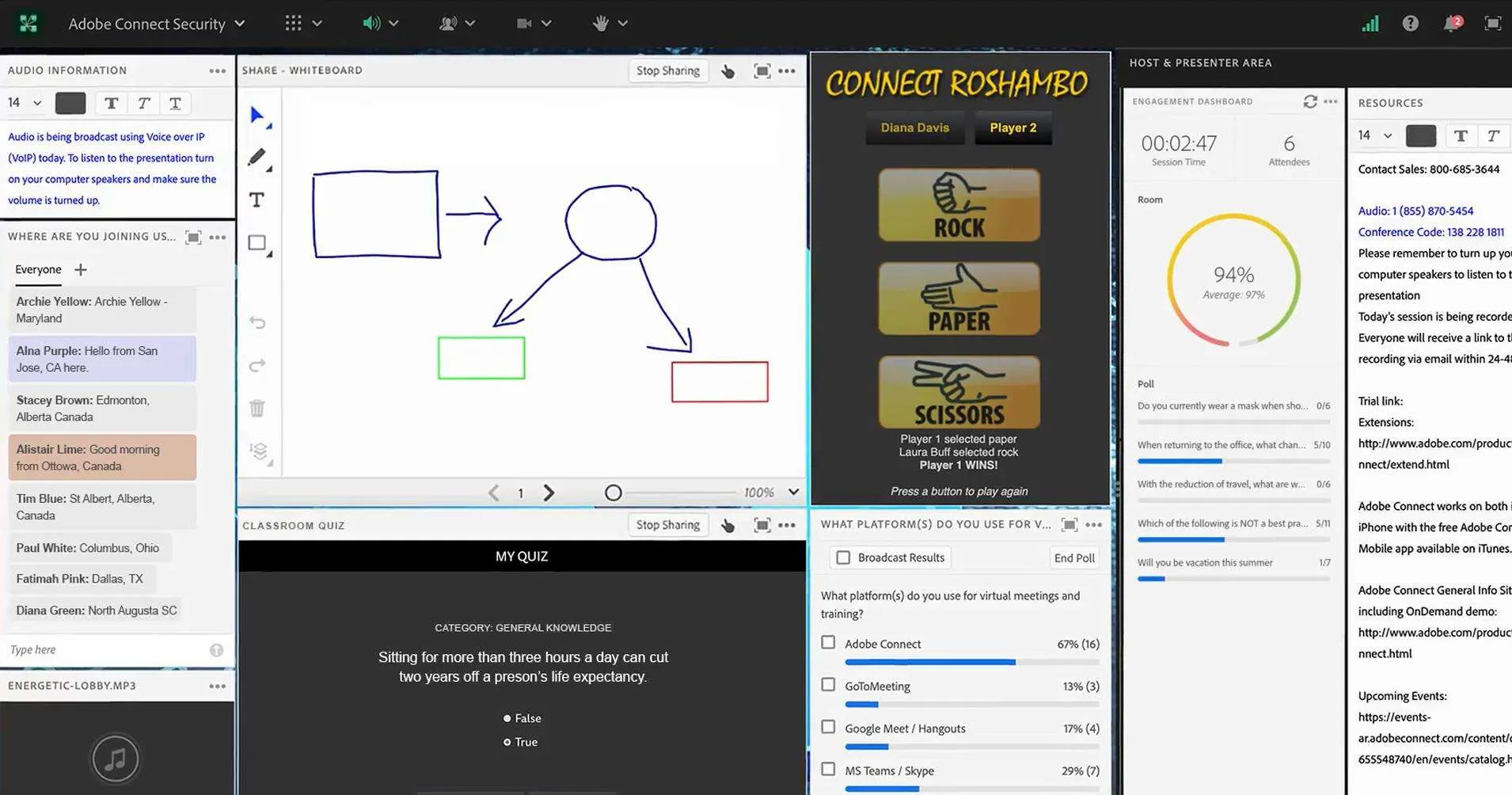Tick the Adobe Connect poll option
Image resolution: width=1512 pixels, height=795 pixels.
[x=828, y=642]
